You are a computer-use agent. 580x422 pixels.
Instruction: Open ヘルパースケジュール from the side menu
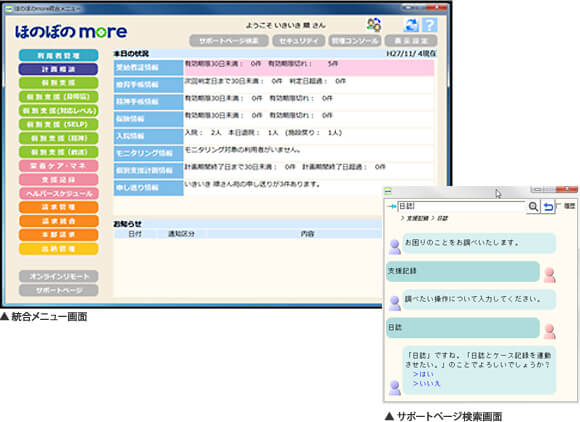click(58, 193)
